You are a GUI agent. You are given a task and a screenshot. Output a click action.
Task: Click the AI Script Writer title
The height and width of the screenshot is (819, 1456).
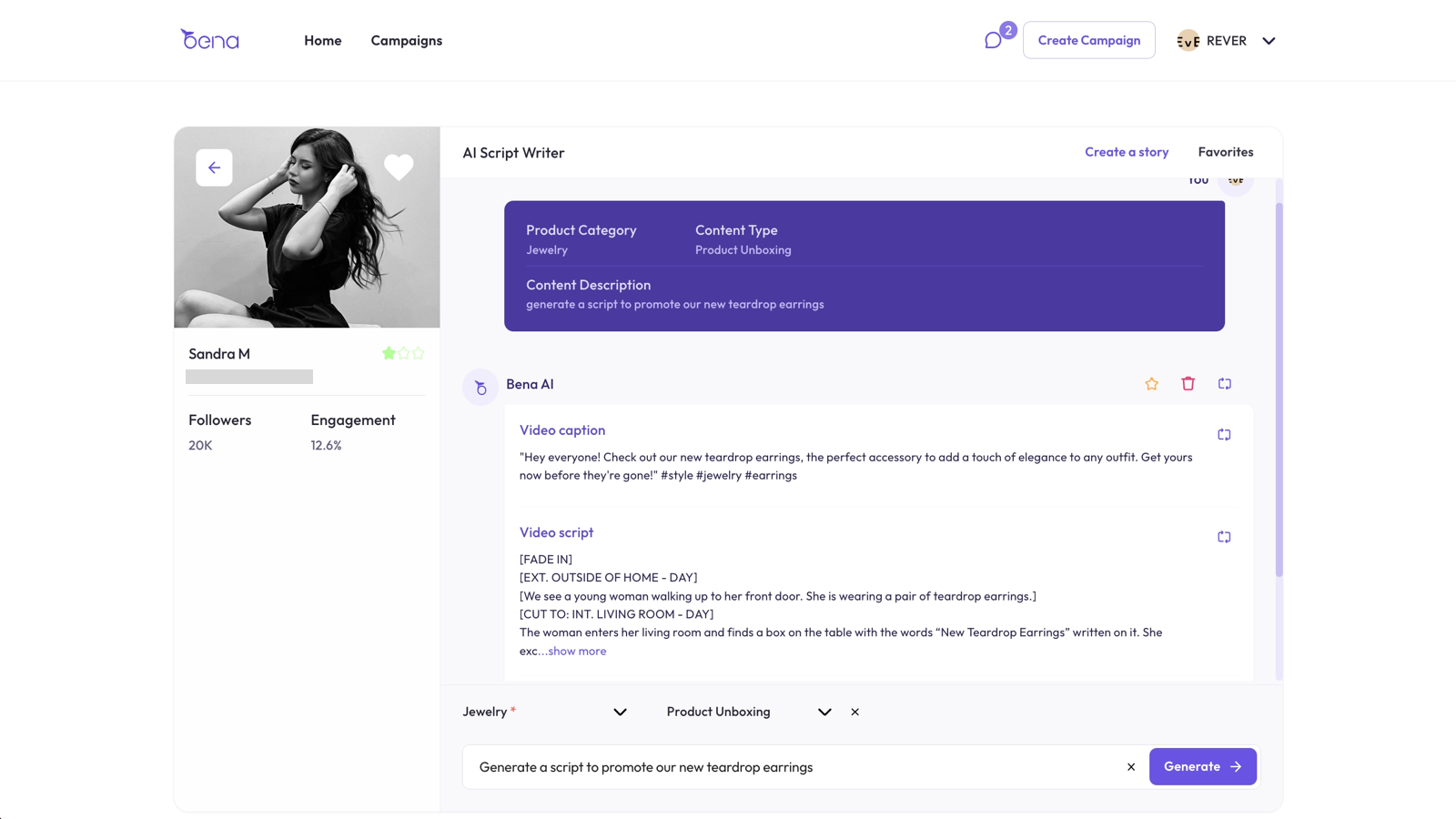(513, 153)
